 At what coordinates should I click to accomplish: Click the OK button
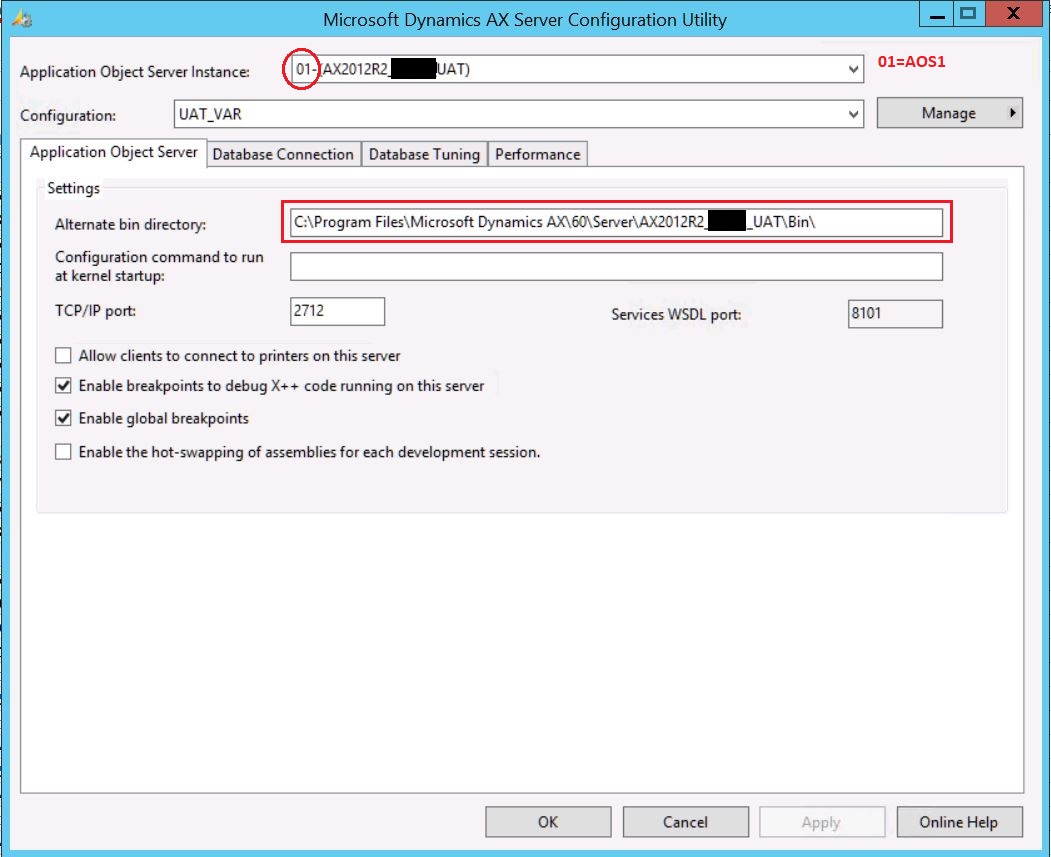(x=547, y=821)
